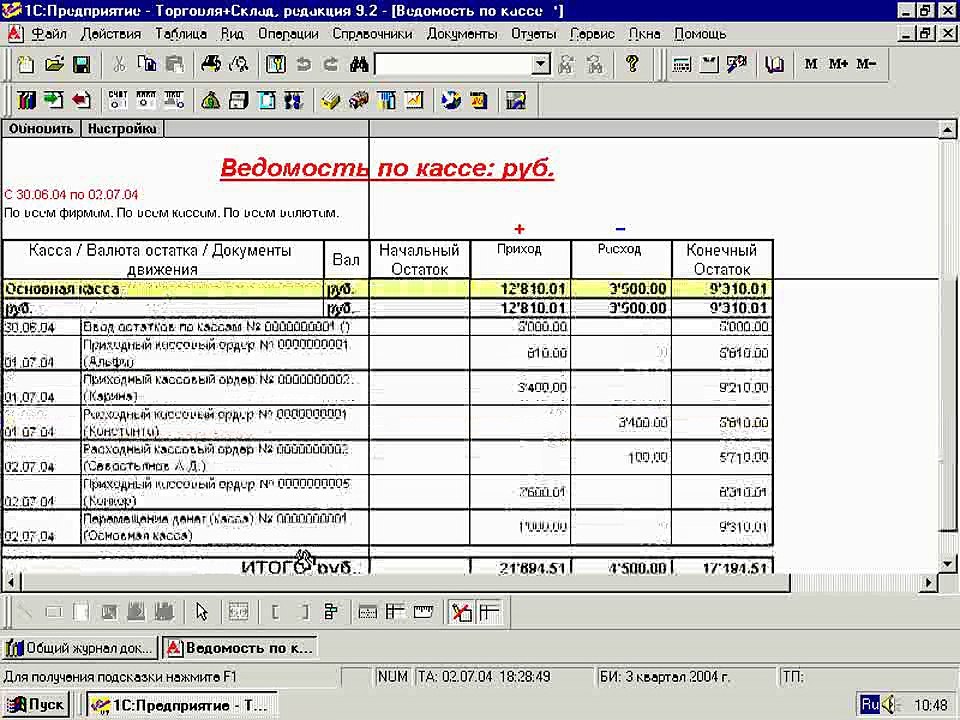The width and height of the screenshot is (960, 720).
Task: Click the 1С:Предприятие taskbar button
Action: [x=181, y=705]
